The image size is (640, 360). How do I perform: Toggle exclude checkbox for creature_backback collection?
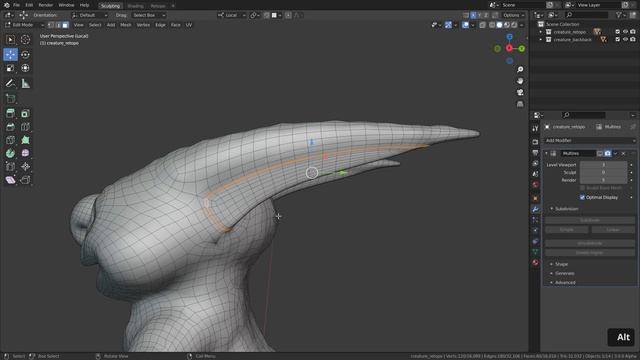pyautogui.click(x=618, y=40)
